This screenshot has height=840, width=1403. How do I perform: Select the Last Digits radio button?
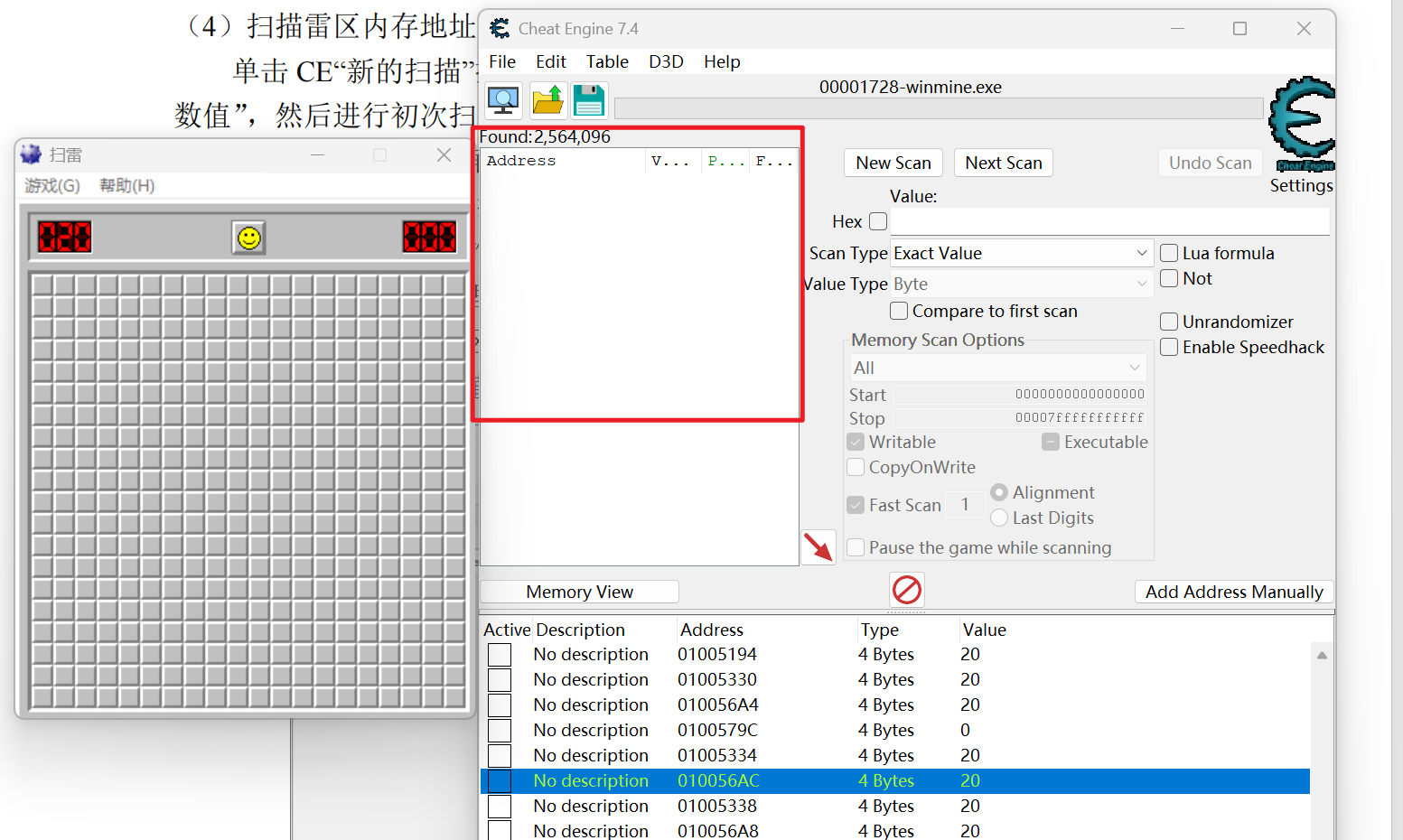click(x=999, y=518)
